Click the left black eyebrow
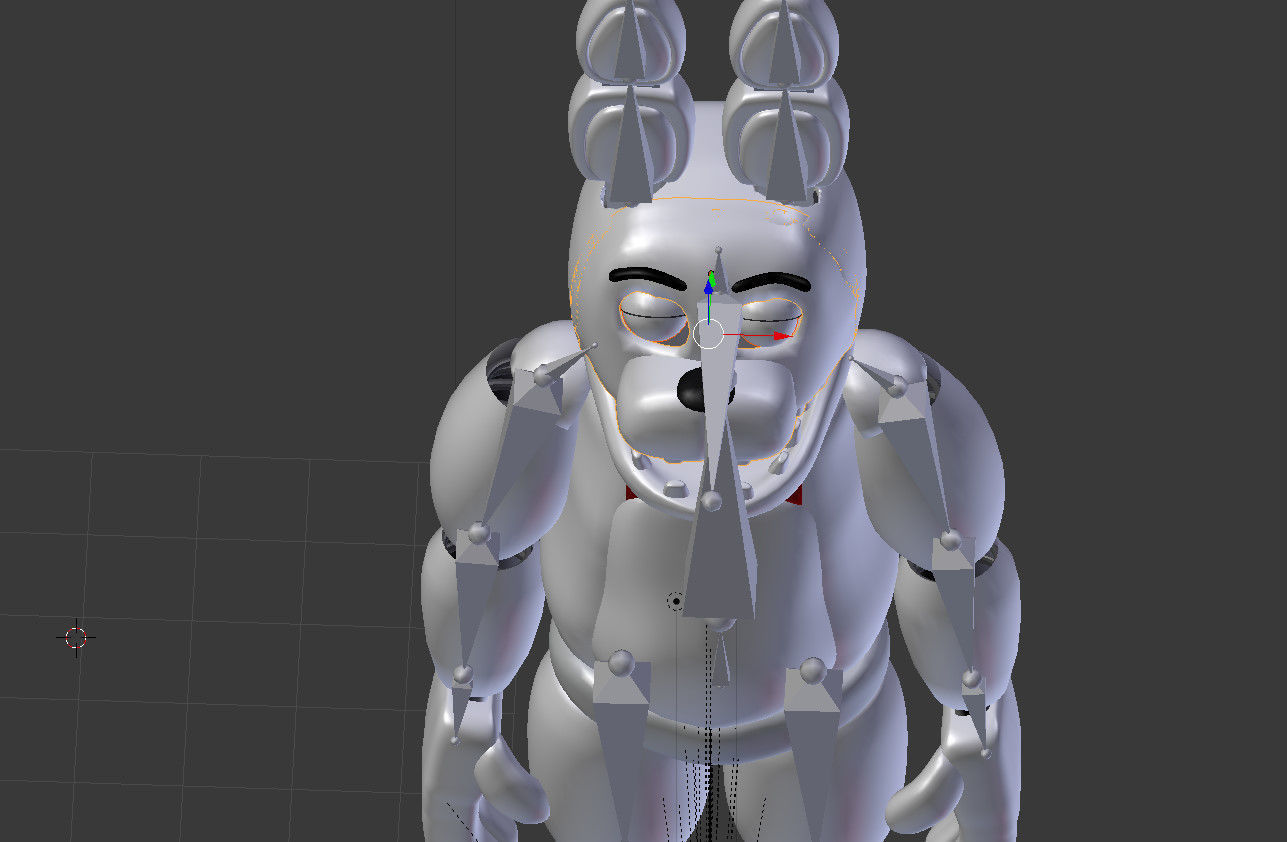Image resolution: width=1287 pixels, height=842 pixels. click(x=650, y=276)
